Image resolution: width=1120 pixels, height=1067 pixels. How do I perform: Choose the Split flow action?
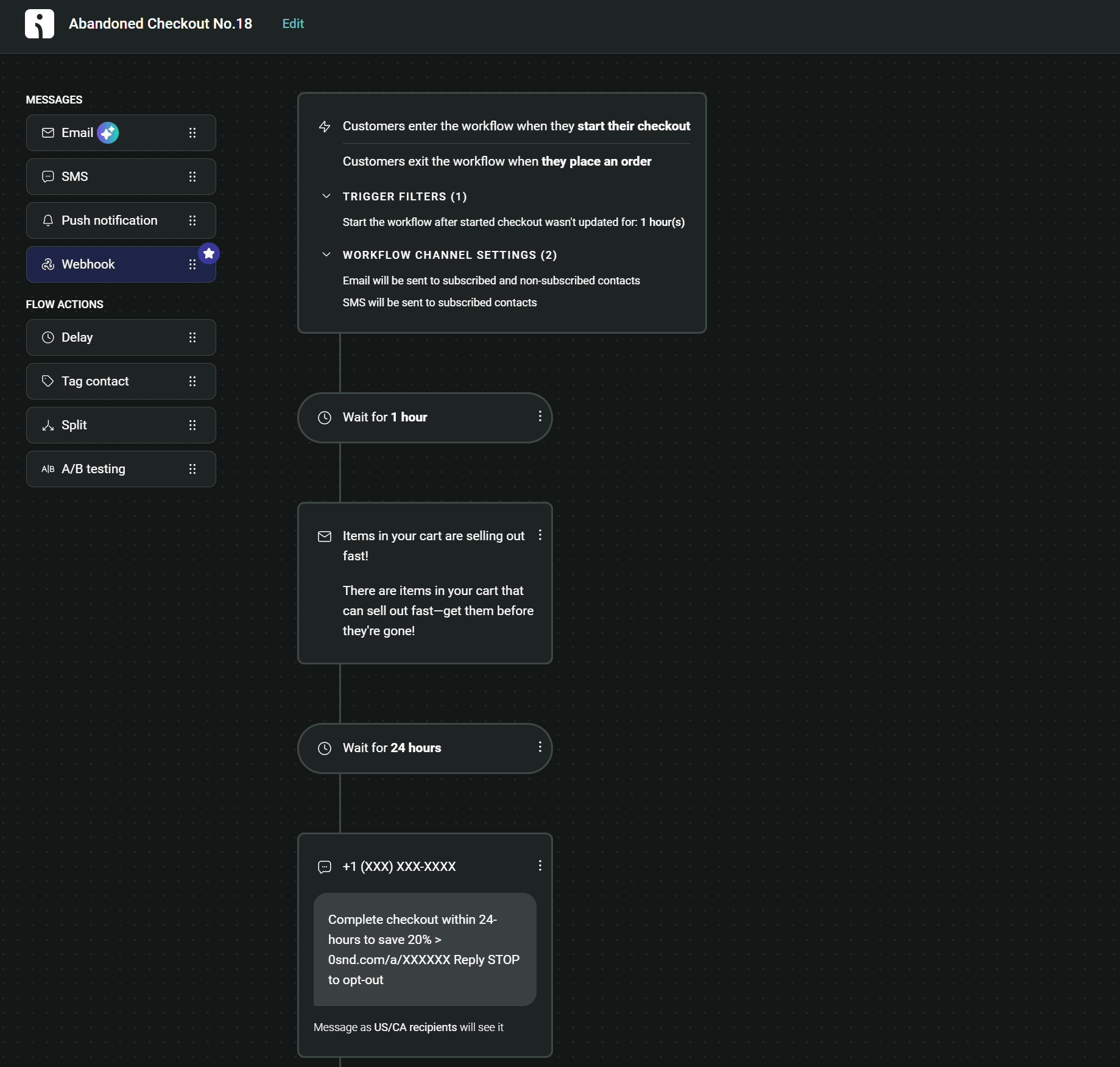tap(121, 425)
